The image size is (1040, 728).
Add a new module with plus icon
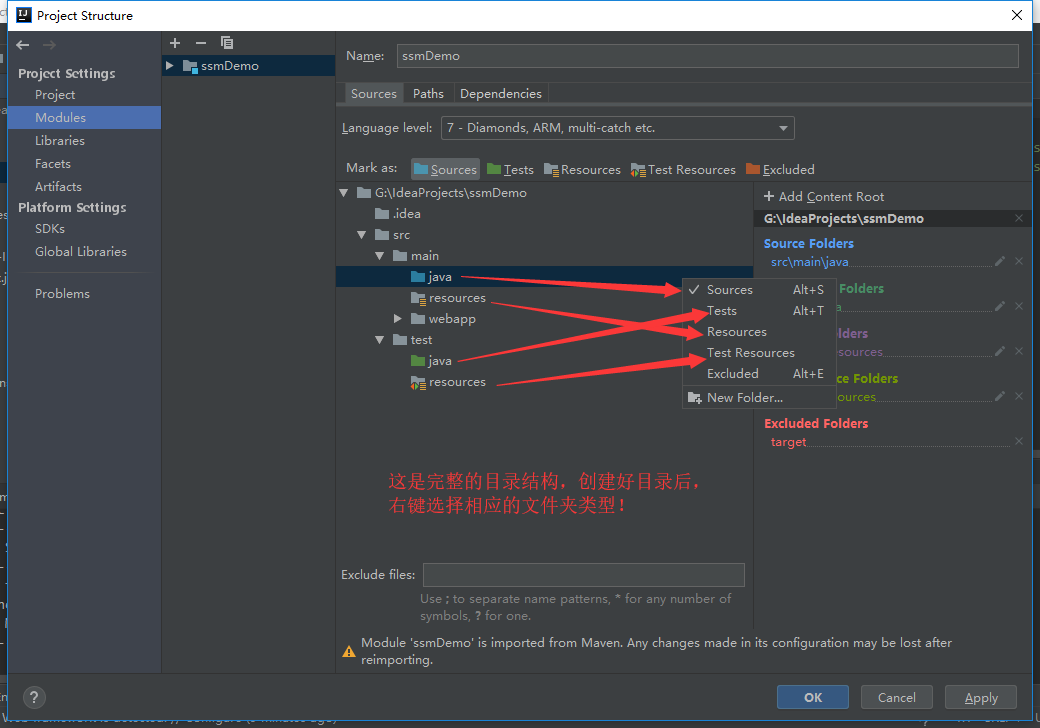175,43
